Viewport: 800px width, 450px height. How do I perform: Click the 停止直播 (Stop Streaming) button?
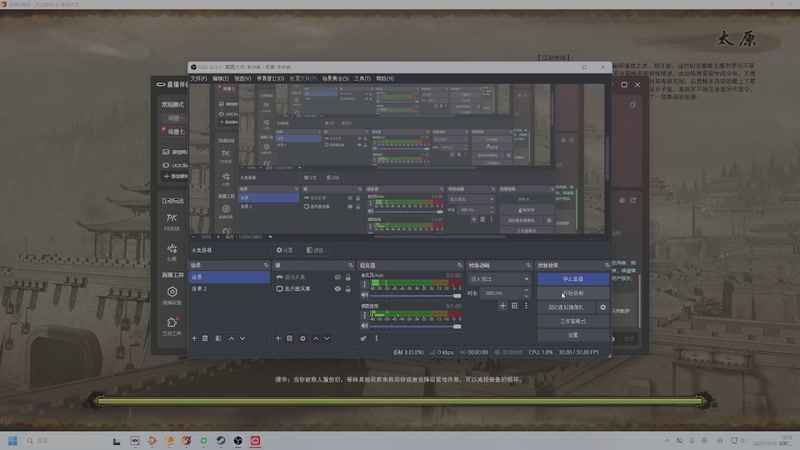(x=573, y=279)
